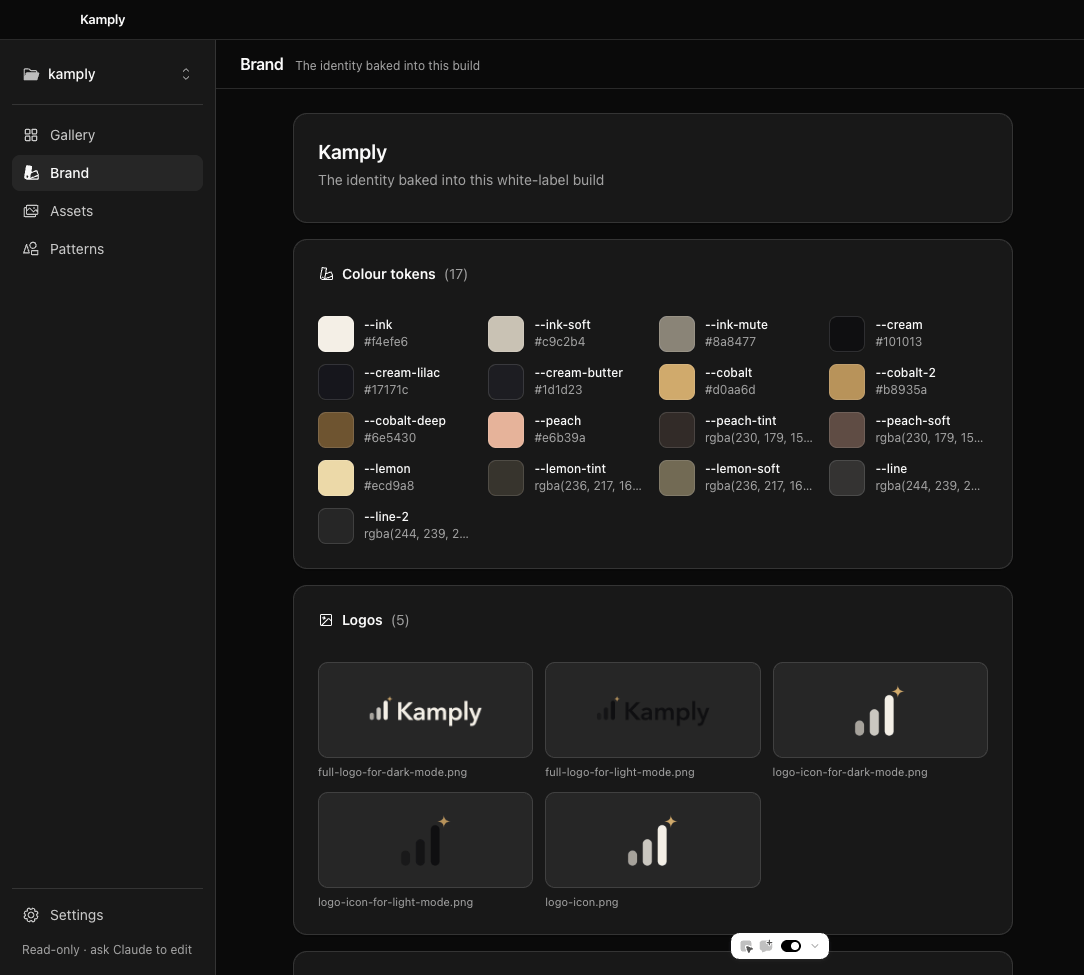Click the 'Logos' heading text

click(x=362, y=620)
